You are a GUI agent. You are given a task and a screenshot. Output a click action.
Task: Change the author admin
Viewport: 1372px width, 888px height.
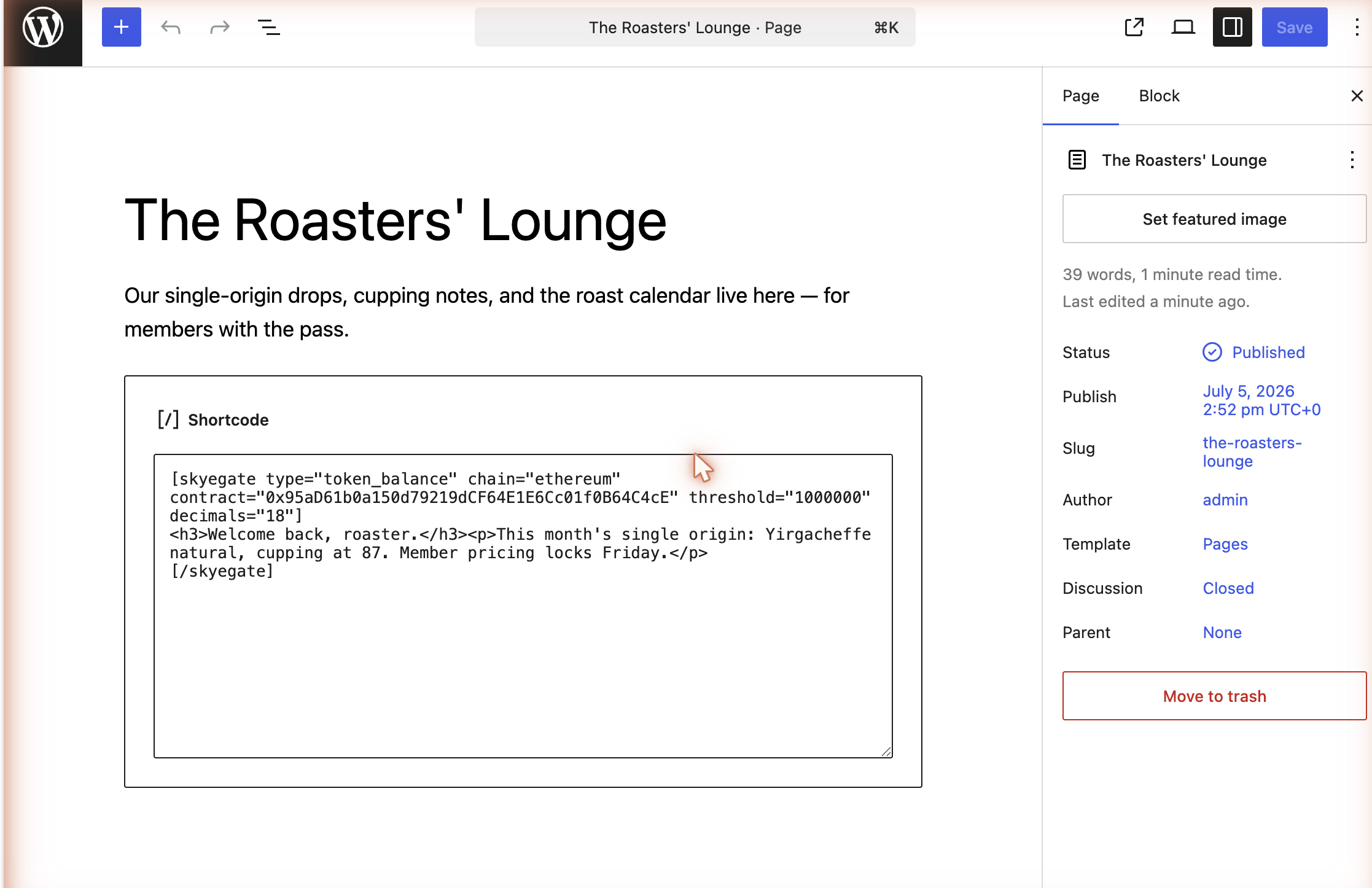click(x=1225, y=500)
